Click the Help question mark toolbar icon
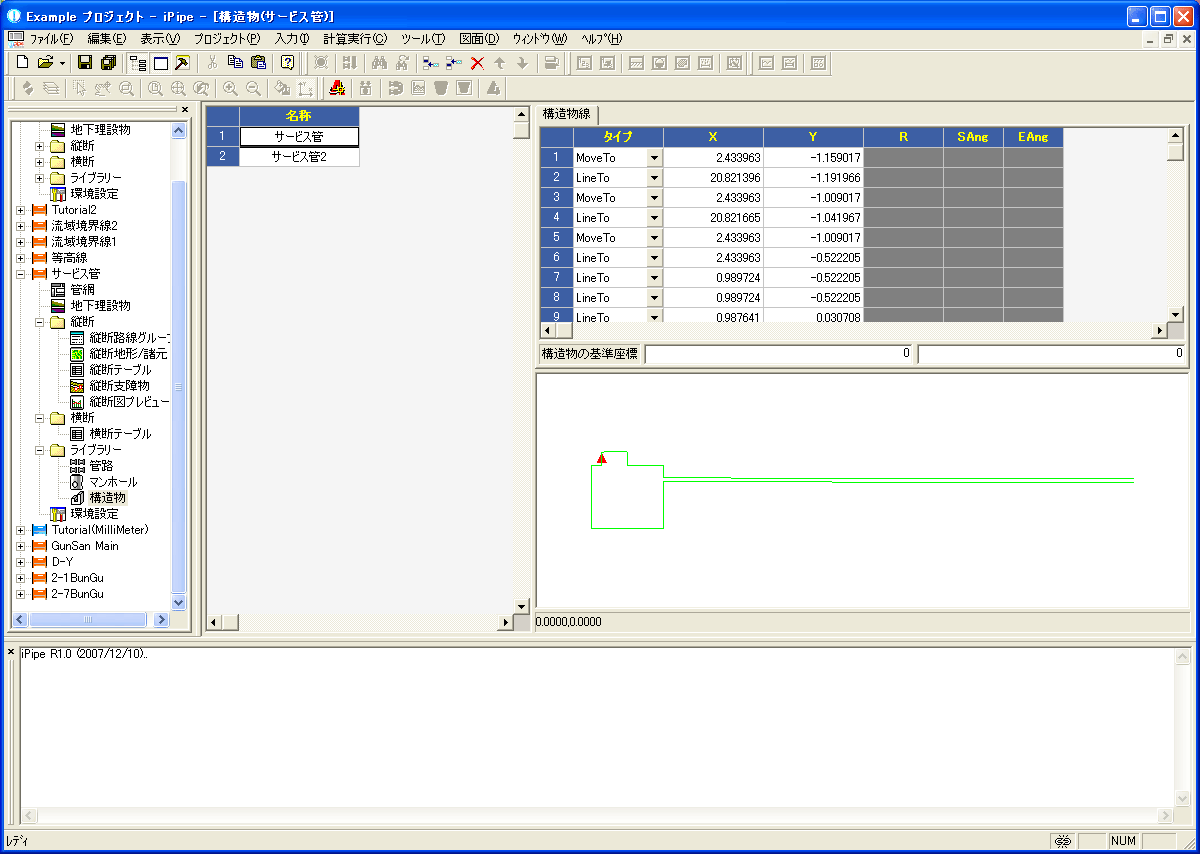 click(x=287, y=63)
